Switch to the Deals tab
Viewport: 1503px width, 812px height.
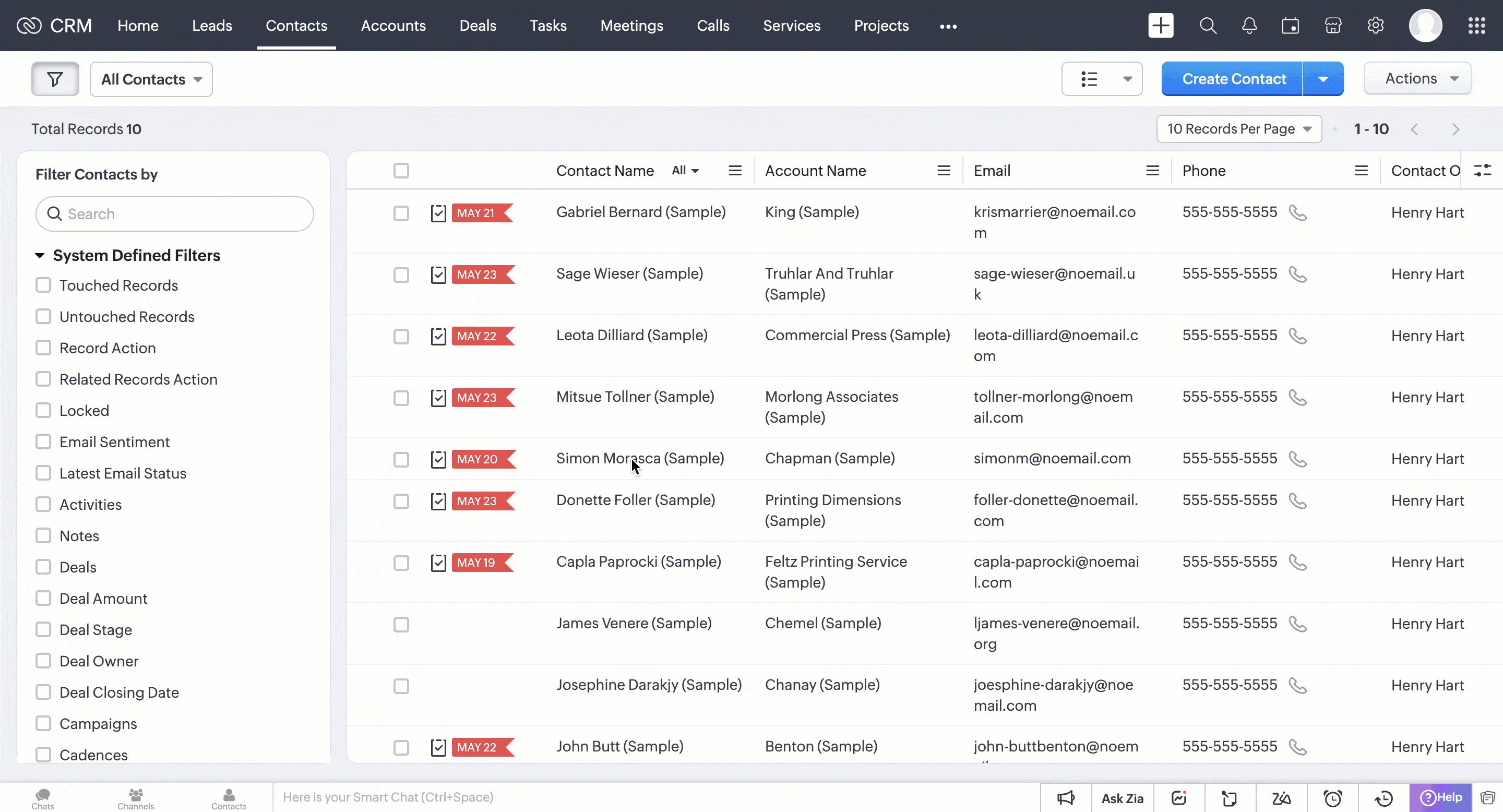click(478, 26)
